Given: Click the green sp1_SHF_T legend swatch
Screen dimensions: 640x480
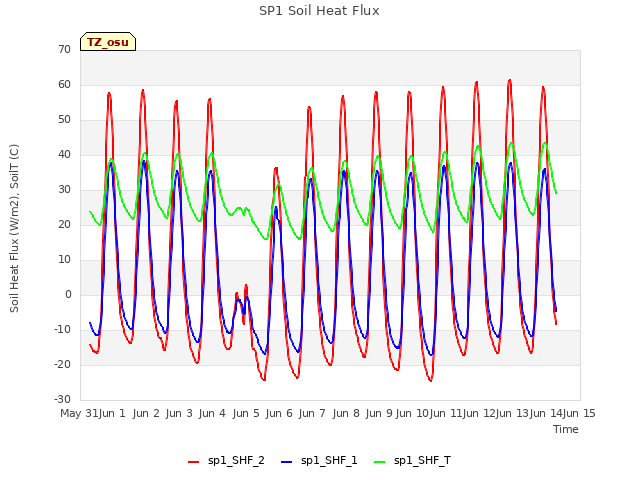Looking at the screenshot, I should [x=380, y=462].
